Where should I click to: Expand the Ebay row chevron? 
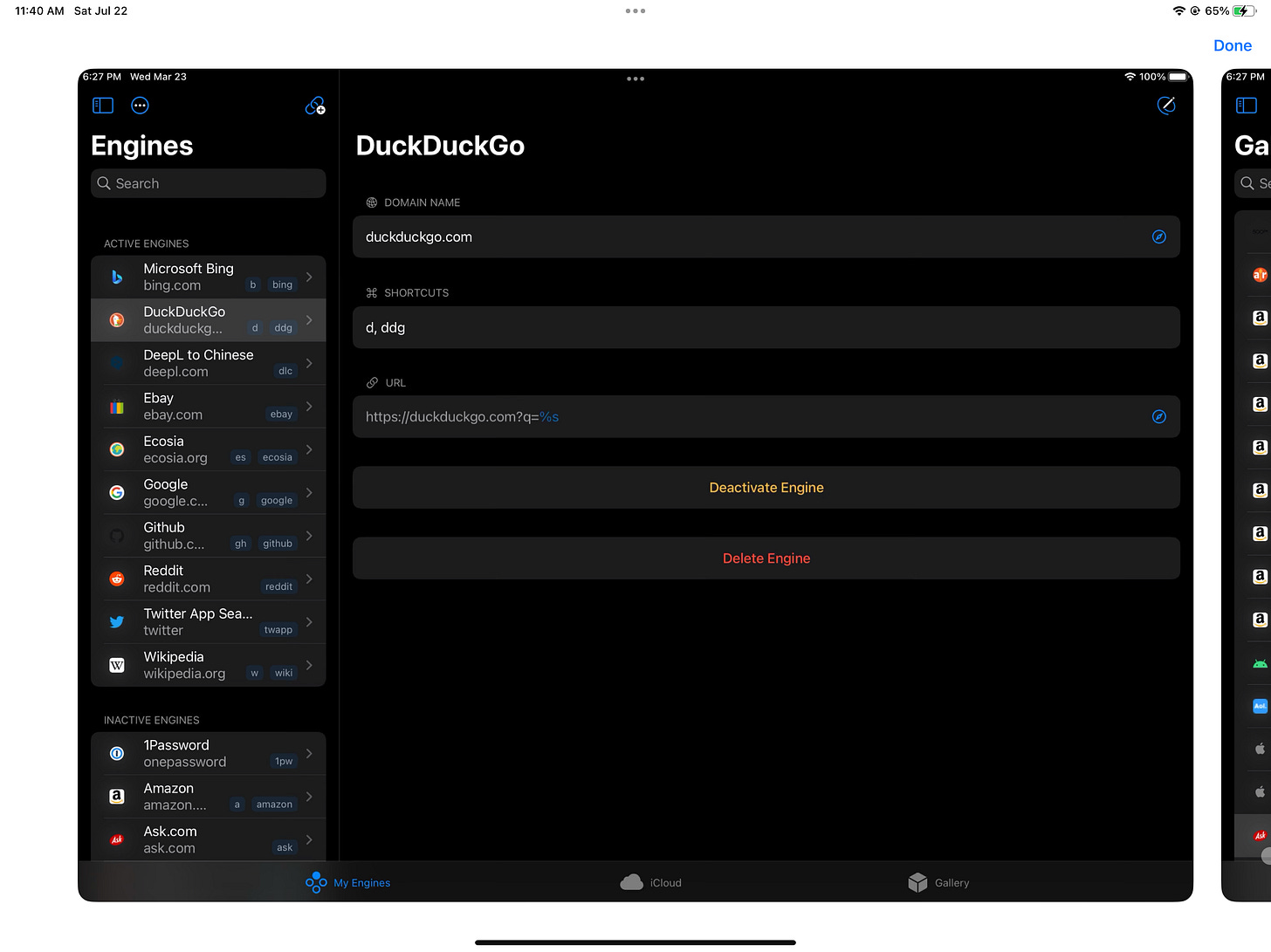click(309, 407)
